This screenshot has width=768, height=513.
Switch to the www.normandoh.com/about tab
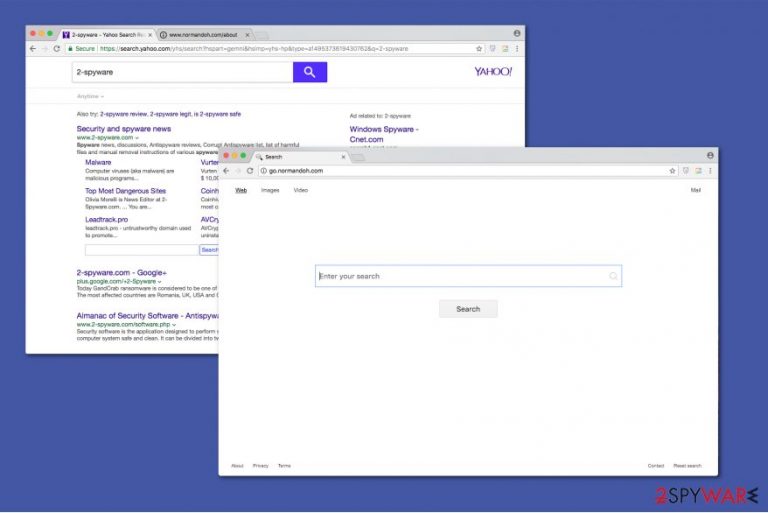[x=203, y=35]
